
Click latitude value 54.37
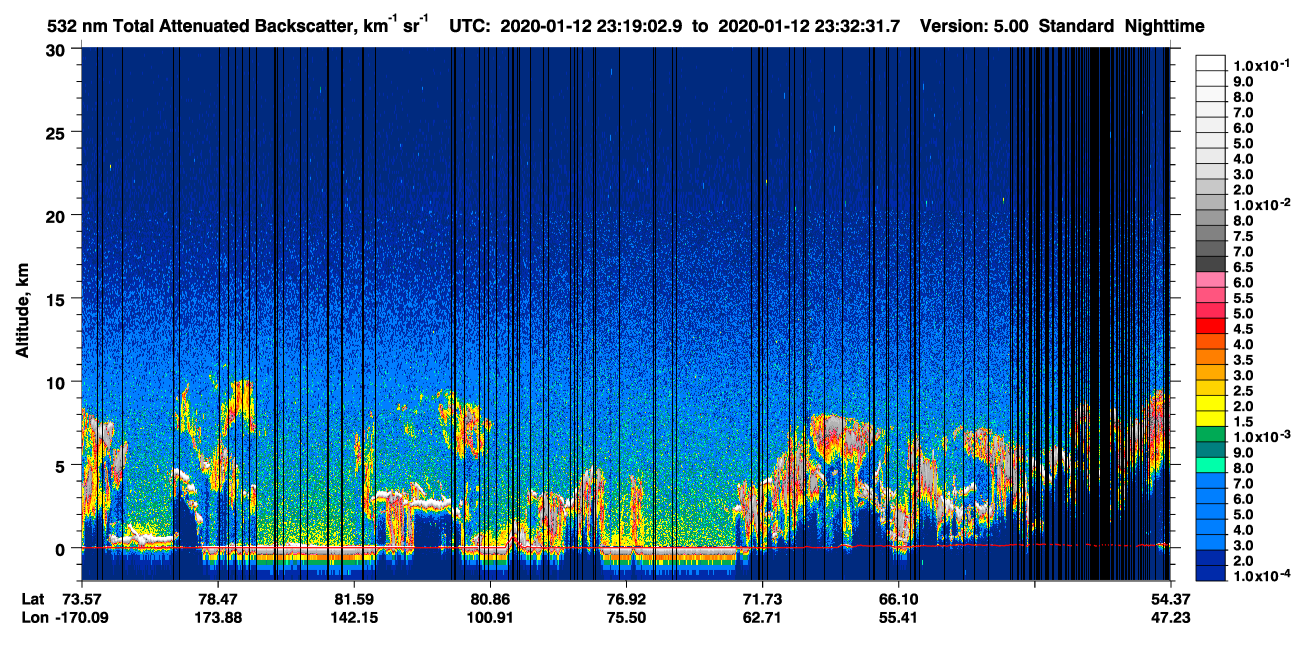coord(1171,598)
